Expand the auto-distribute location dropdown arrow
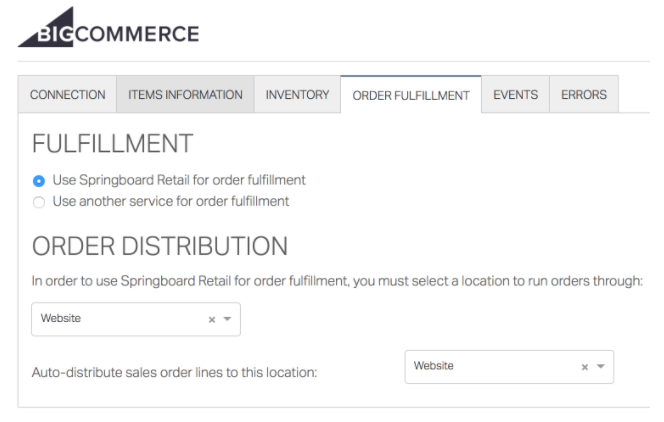 click(600, 367)
